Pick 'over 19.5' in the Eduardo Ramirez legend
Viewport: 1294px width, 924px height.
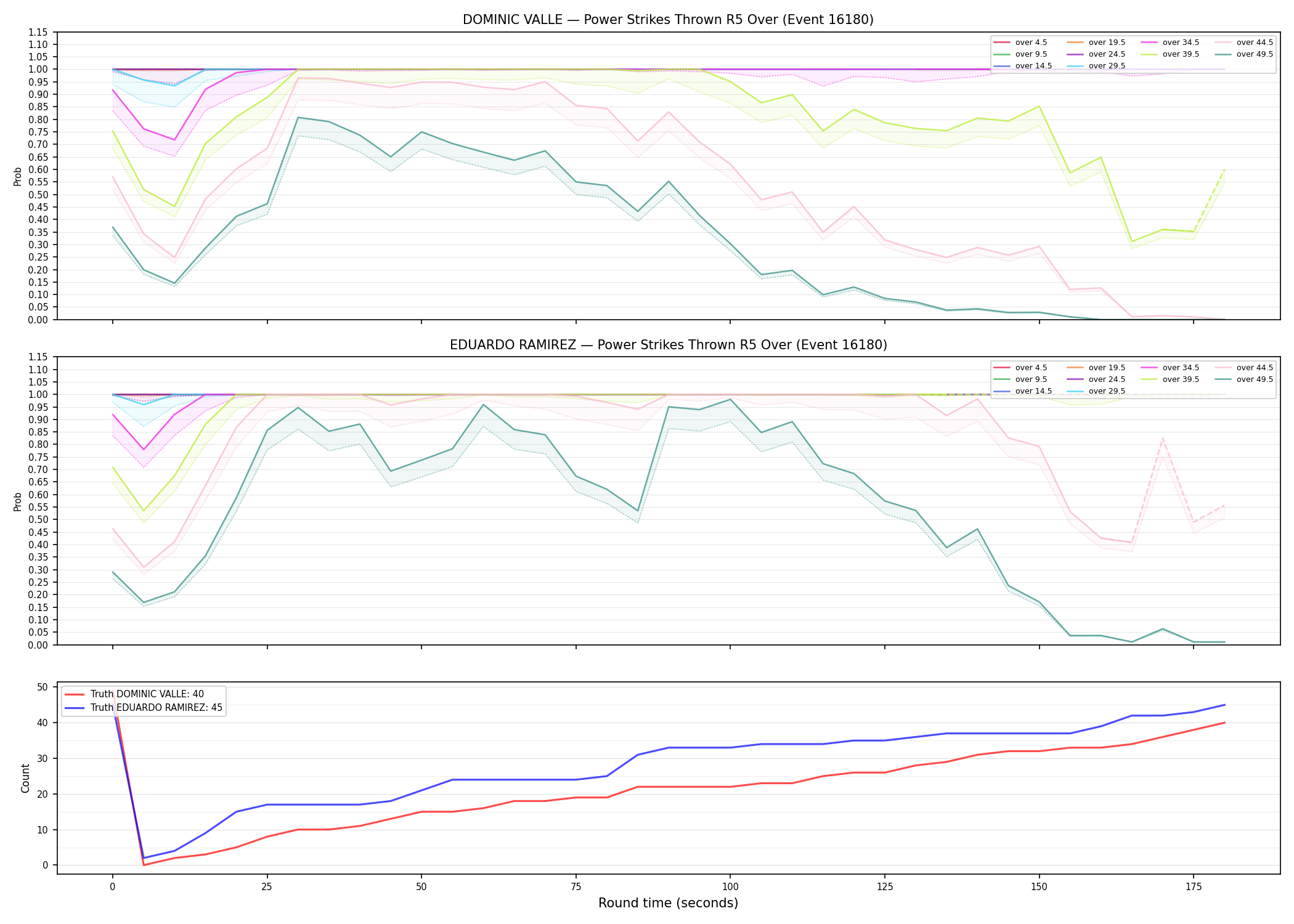(x=1107, y=368)
